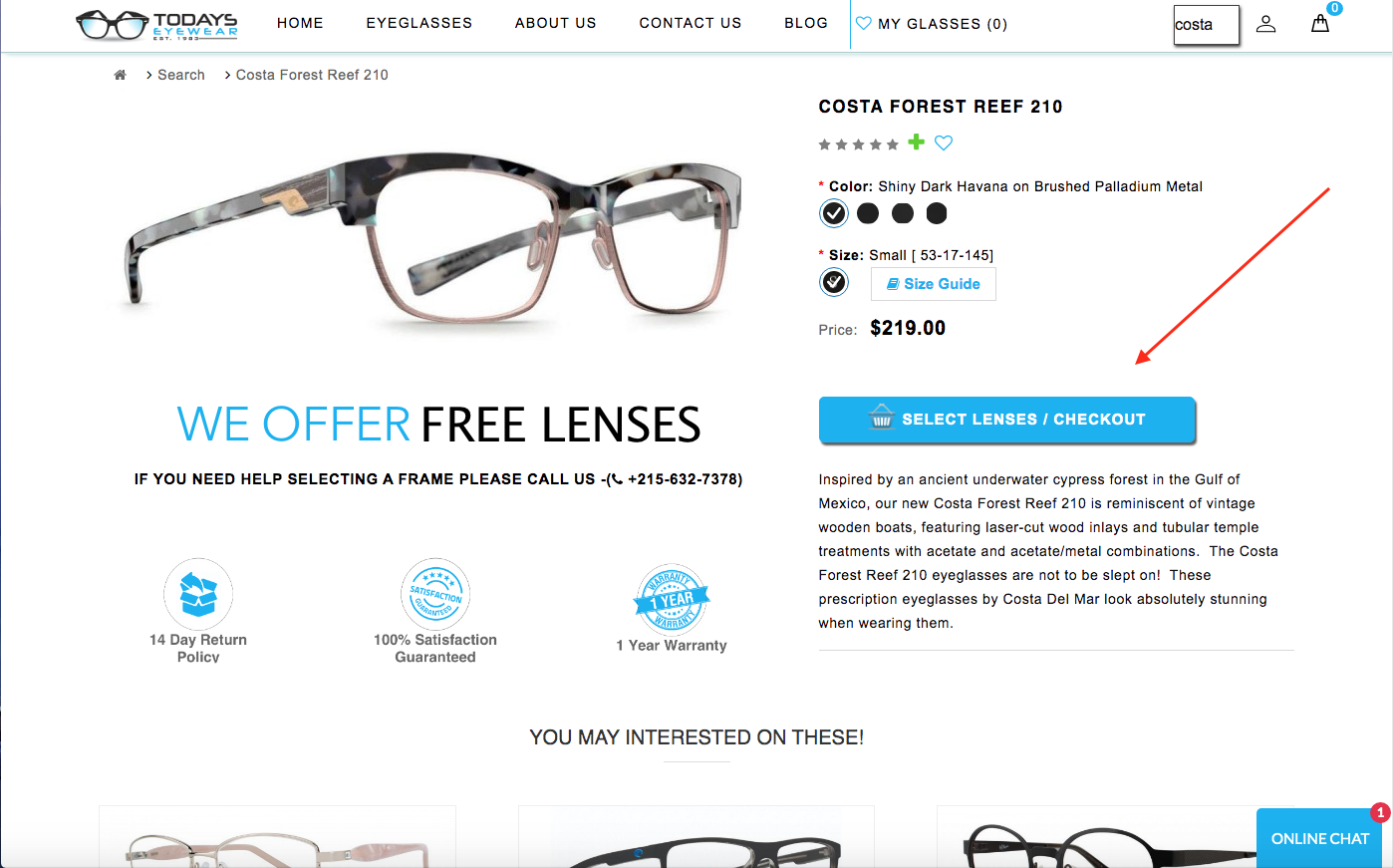The height and width of the screenshot is (868, 1393).
Task: Click the heart wishlist icon near rating
Action: click(x=944, y=144)
